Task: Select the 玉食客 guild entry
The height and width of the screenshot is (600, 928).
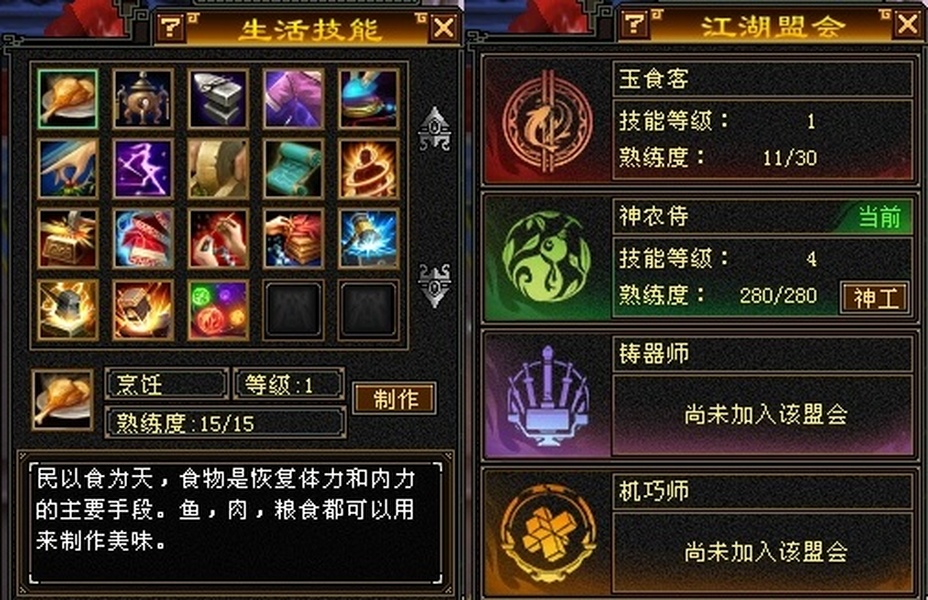Action: coord(699,121)
